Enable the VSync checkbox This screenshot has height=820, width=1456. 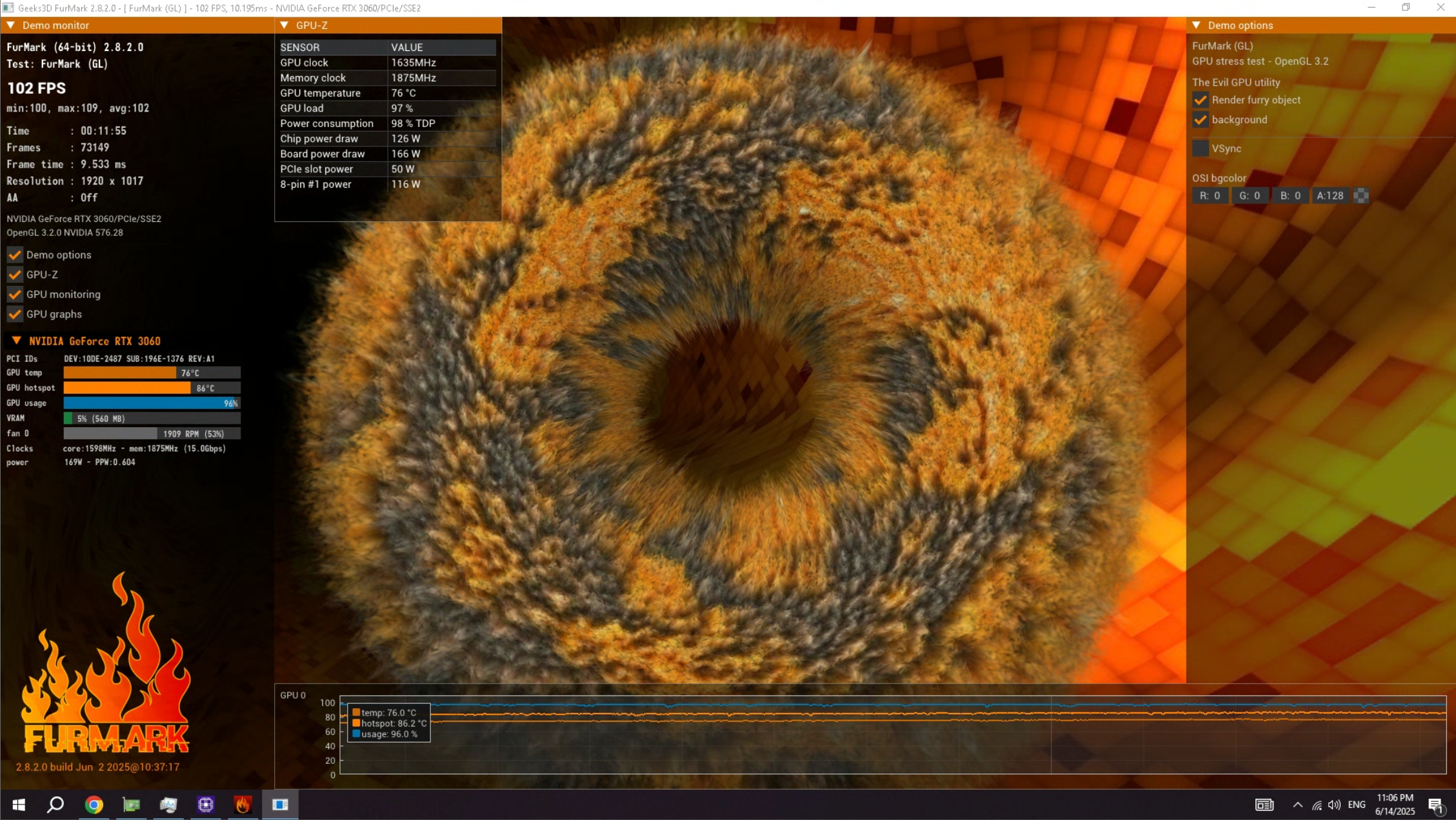pyautogui.click(x=1200, y=148)
